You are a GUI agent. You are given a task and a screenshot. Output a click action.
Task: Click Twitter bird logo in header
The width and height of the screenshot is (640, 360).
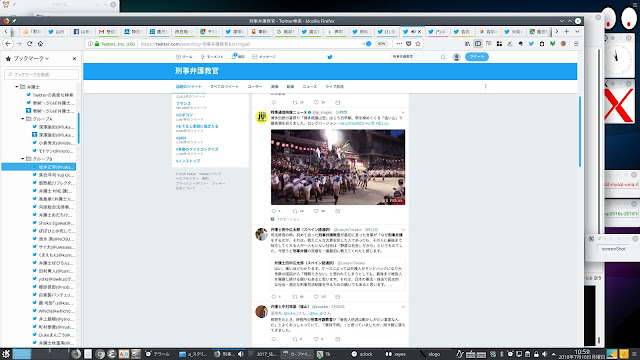coord(330,57)
